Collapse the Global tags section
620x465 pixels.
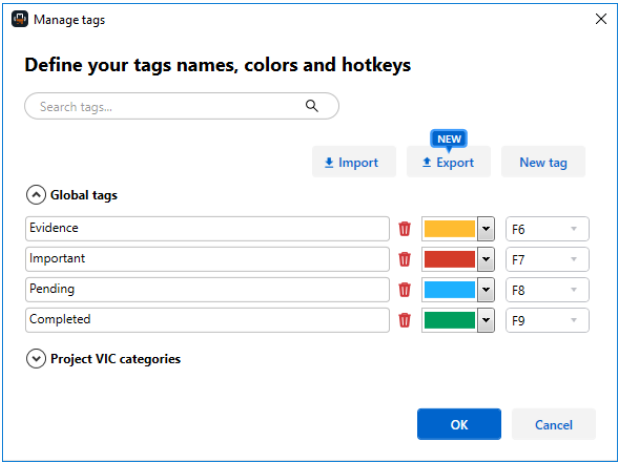pos(36,195)
